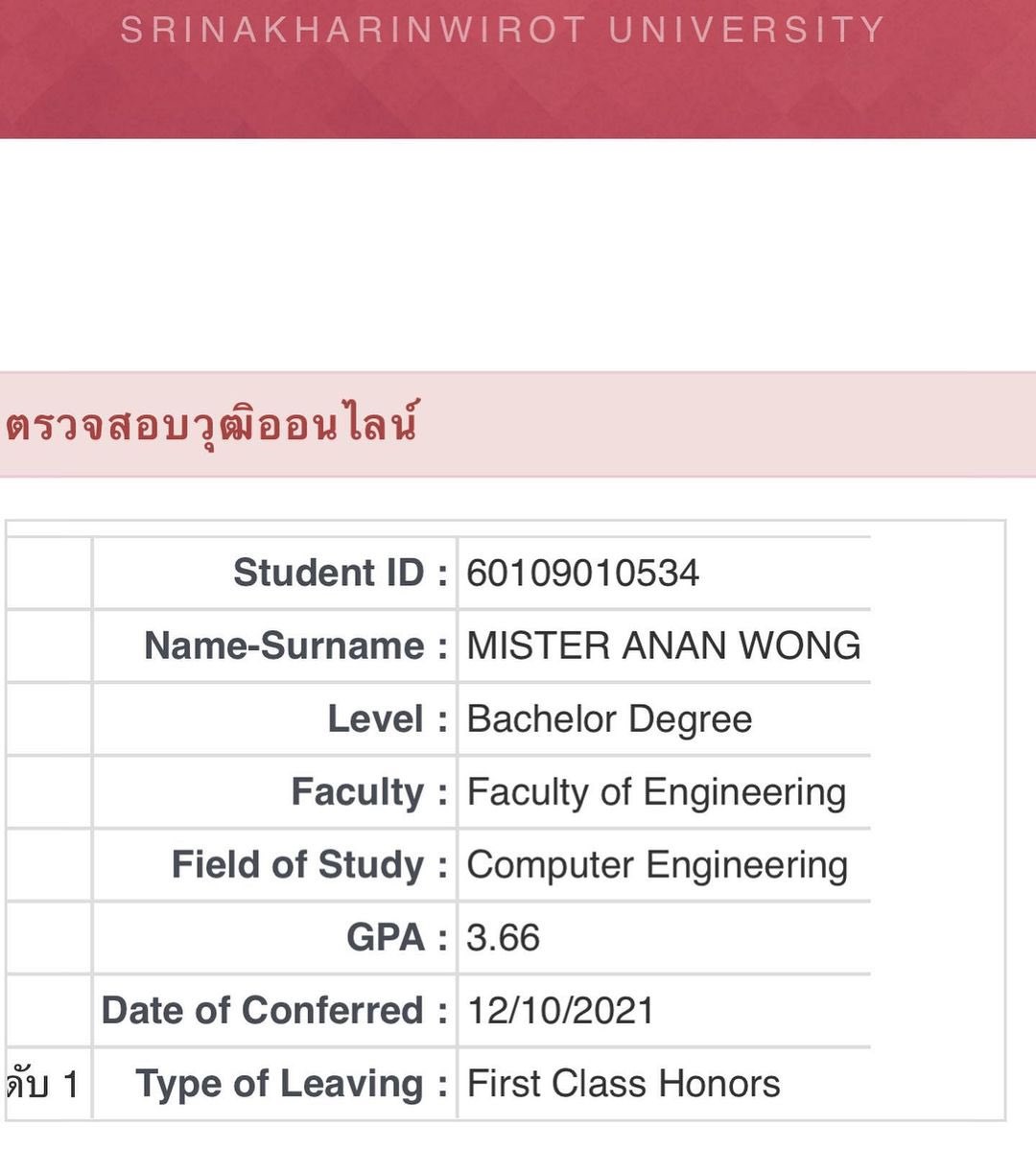Click the Srinakharinwirot University header title
1036x1173 pixels.
tap(502, 30)
